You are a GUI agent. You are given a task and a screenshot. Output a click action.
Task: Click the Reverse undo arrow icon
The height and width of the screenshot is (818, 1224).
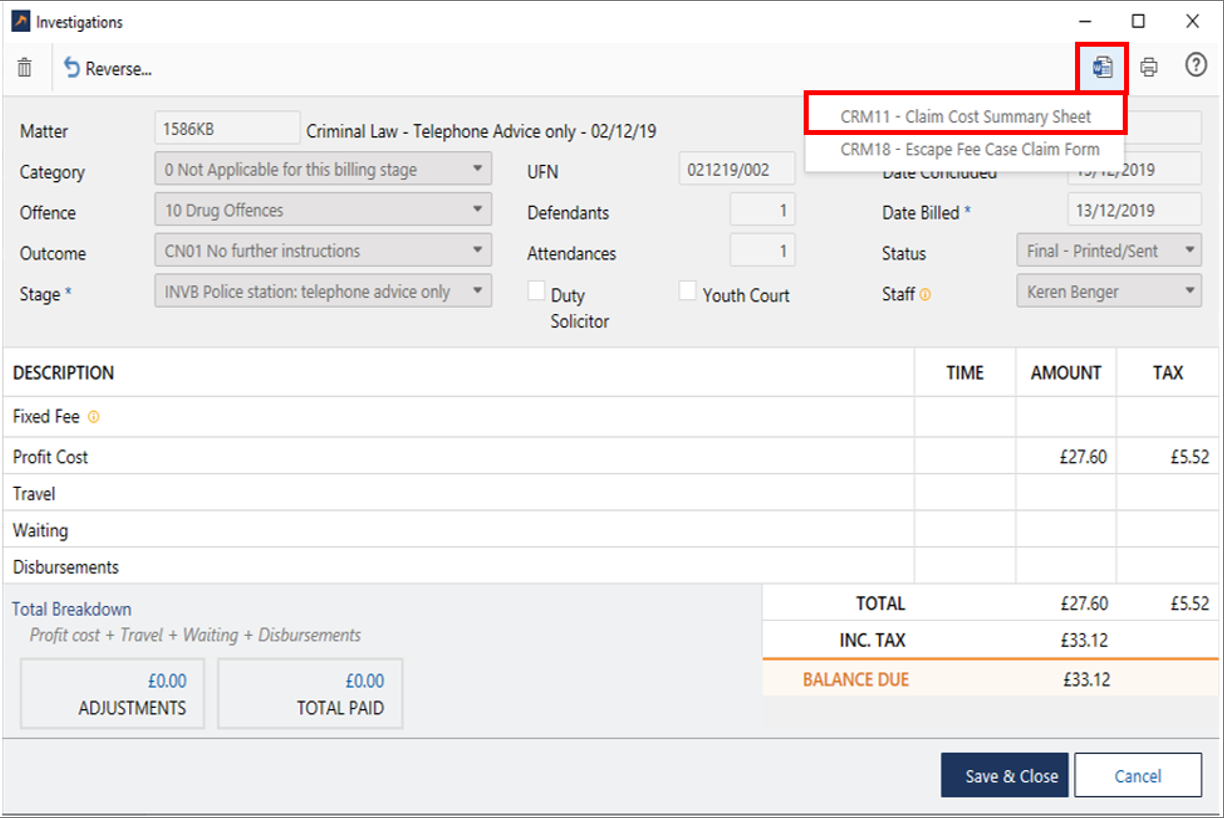[x=72, y=68]
